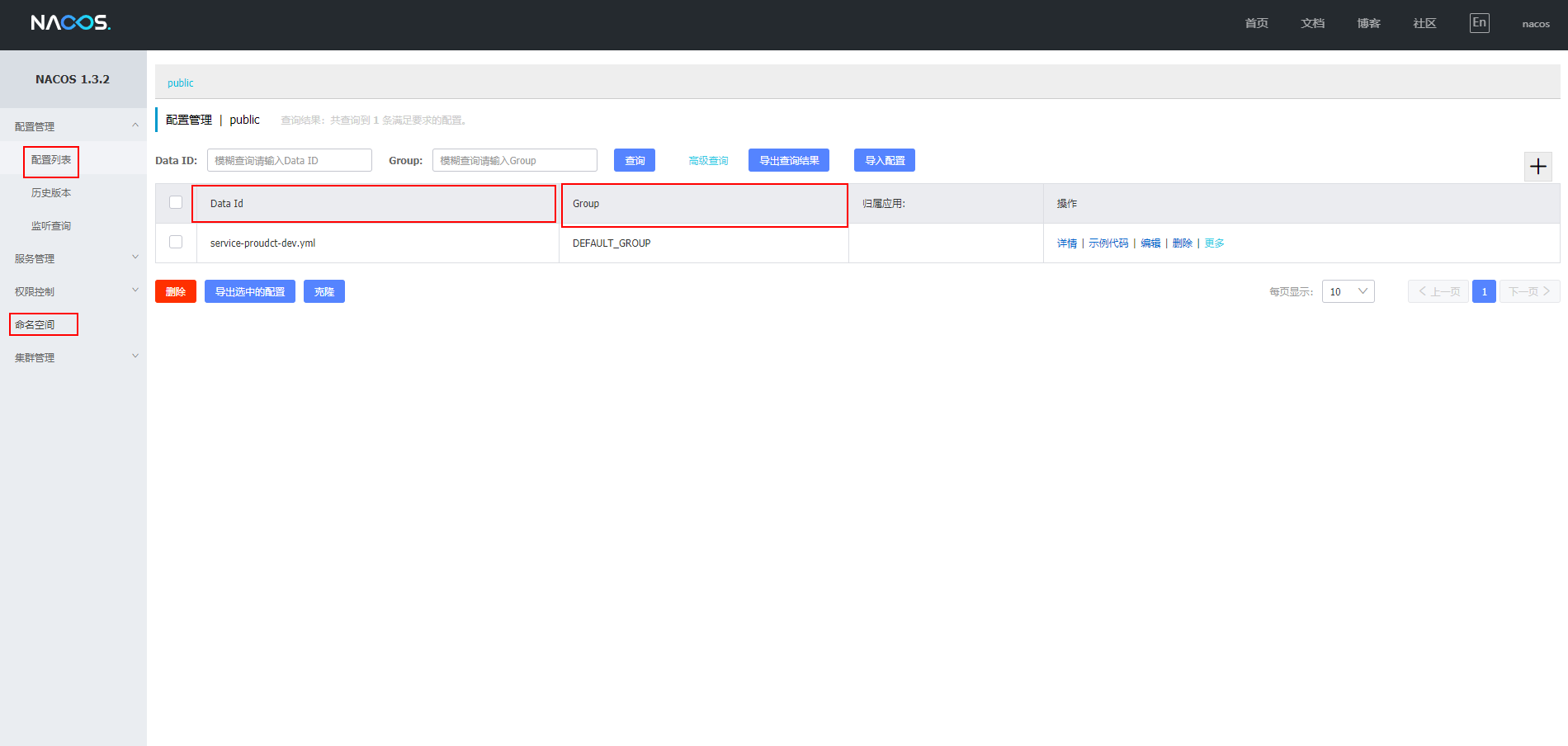Go to 下一页 next page
The width and height of the screenshot is (1568, 746).
click(x=1529, y=291)
